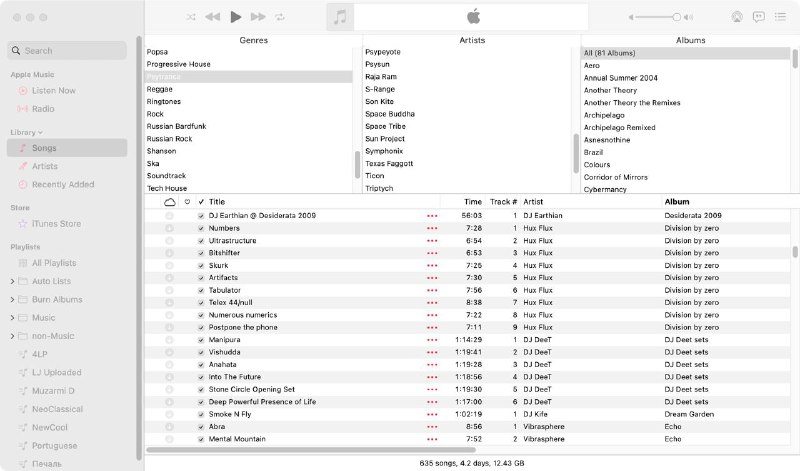Select artist Ticon
Image resolution: width=800 pixels, height=471 pixels.
[x=374, y=176]
